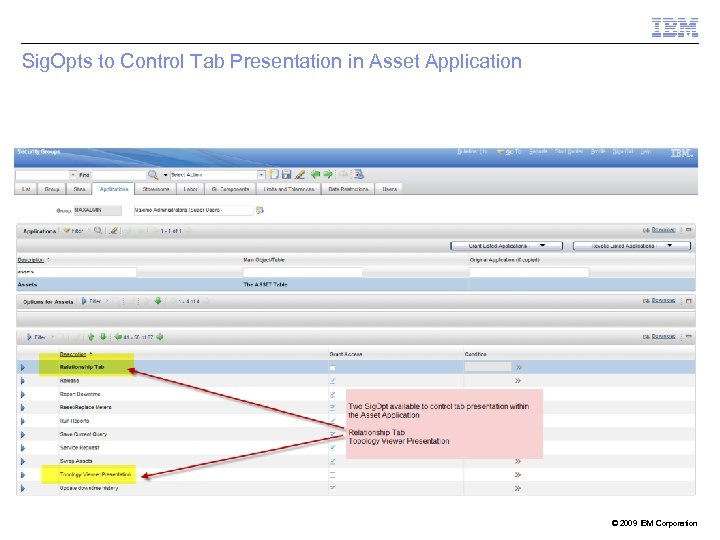The height and width of the screenshot is (540, 720).
Task: Open Select Action dropdown
Action: 261,174
